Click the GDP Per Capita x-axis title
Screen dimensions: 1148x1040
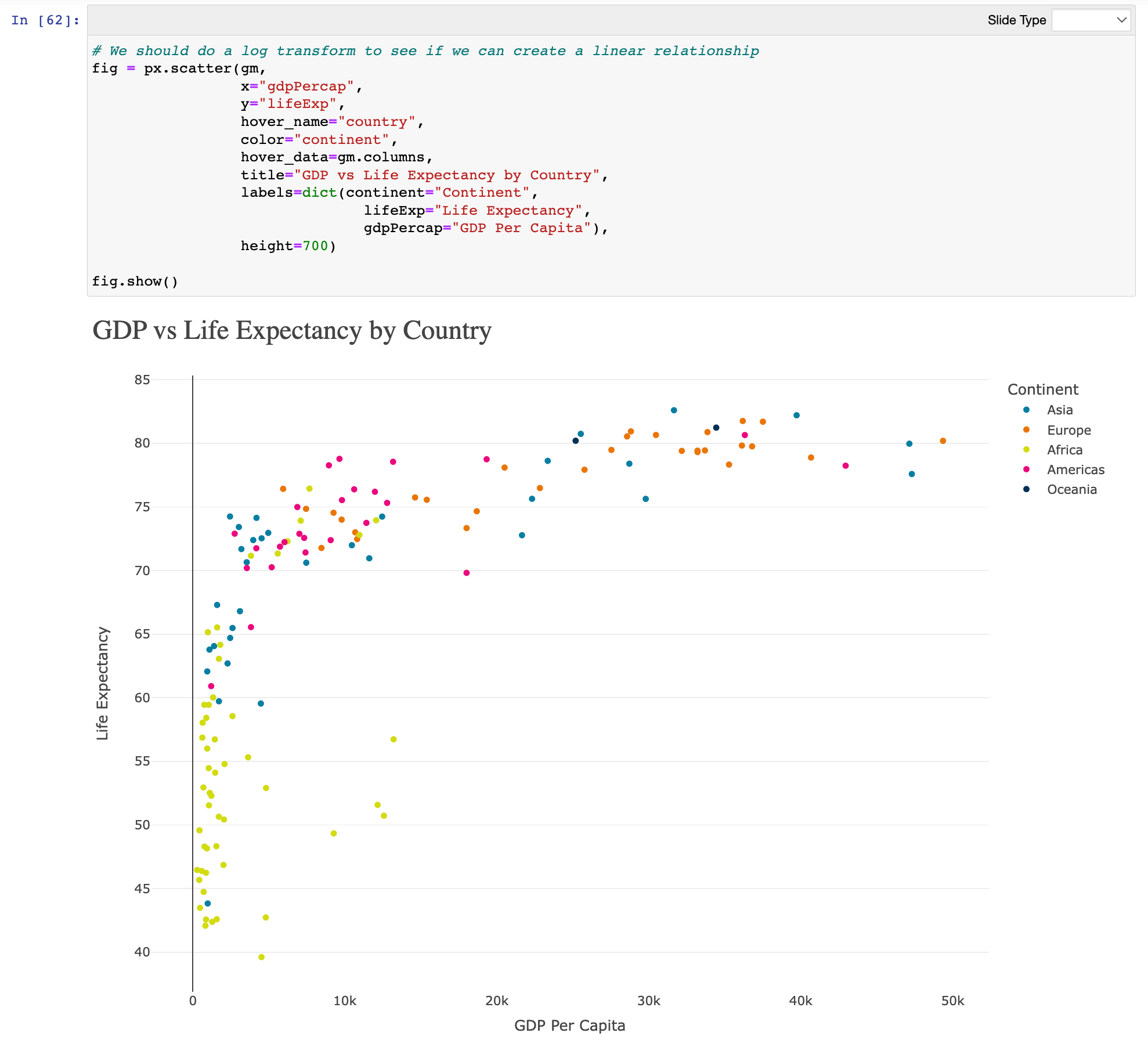point(569,1025)
